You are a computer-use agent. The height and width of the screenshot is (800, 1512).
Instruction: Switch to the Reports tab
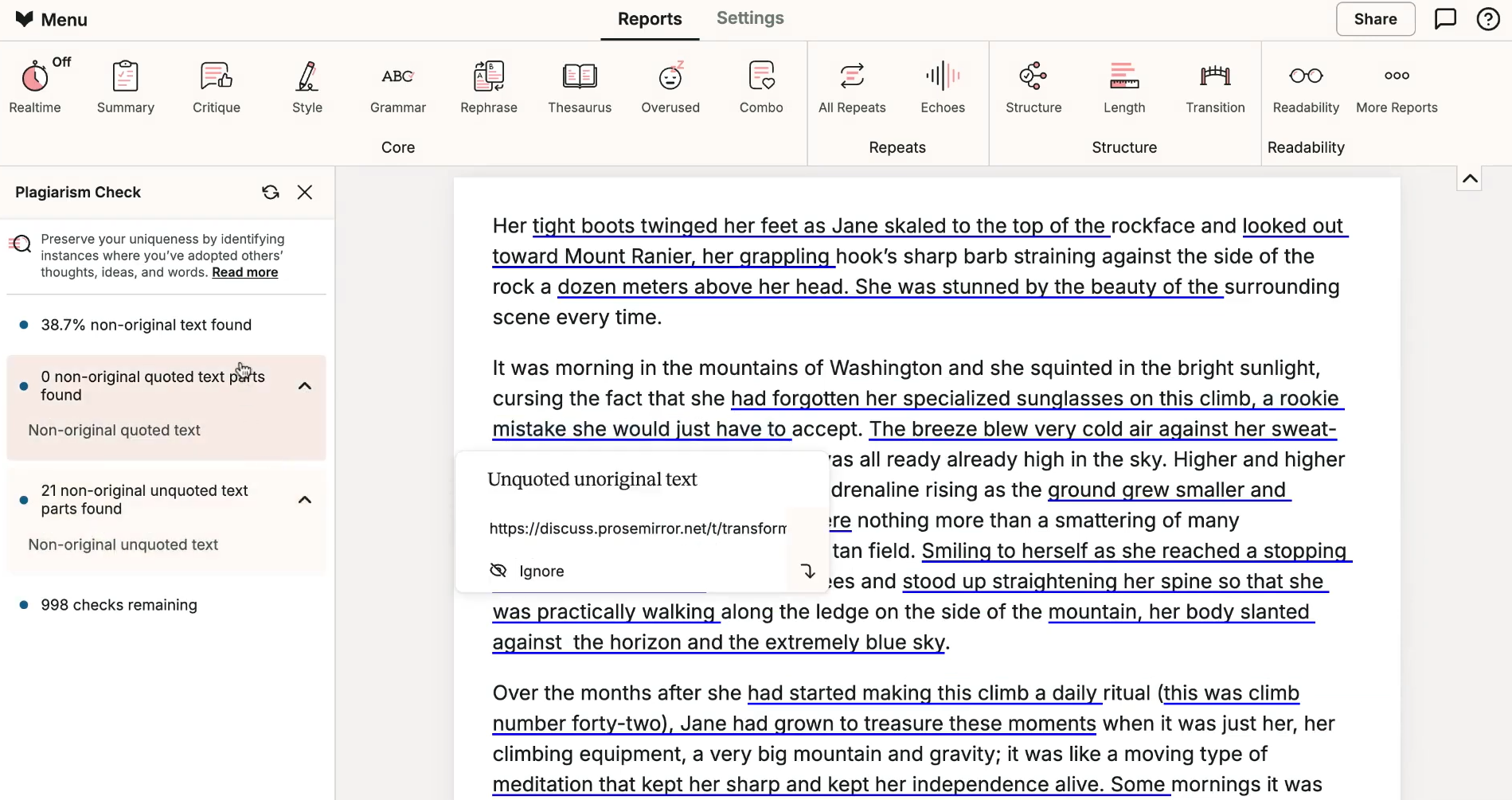point(650,19)
